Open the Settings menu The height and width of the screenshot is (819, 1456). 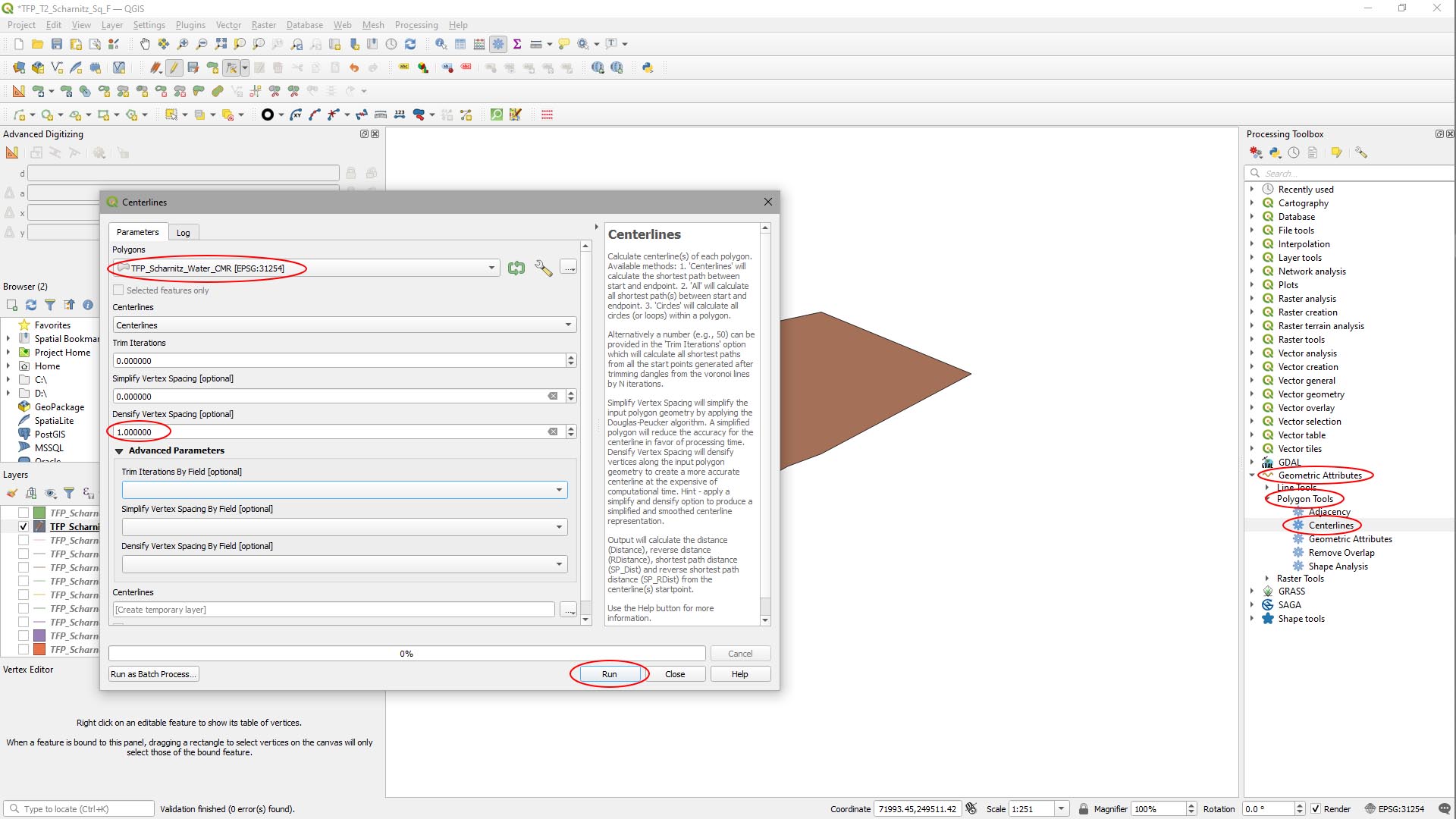(x=149, y=25)
